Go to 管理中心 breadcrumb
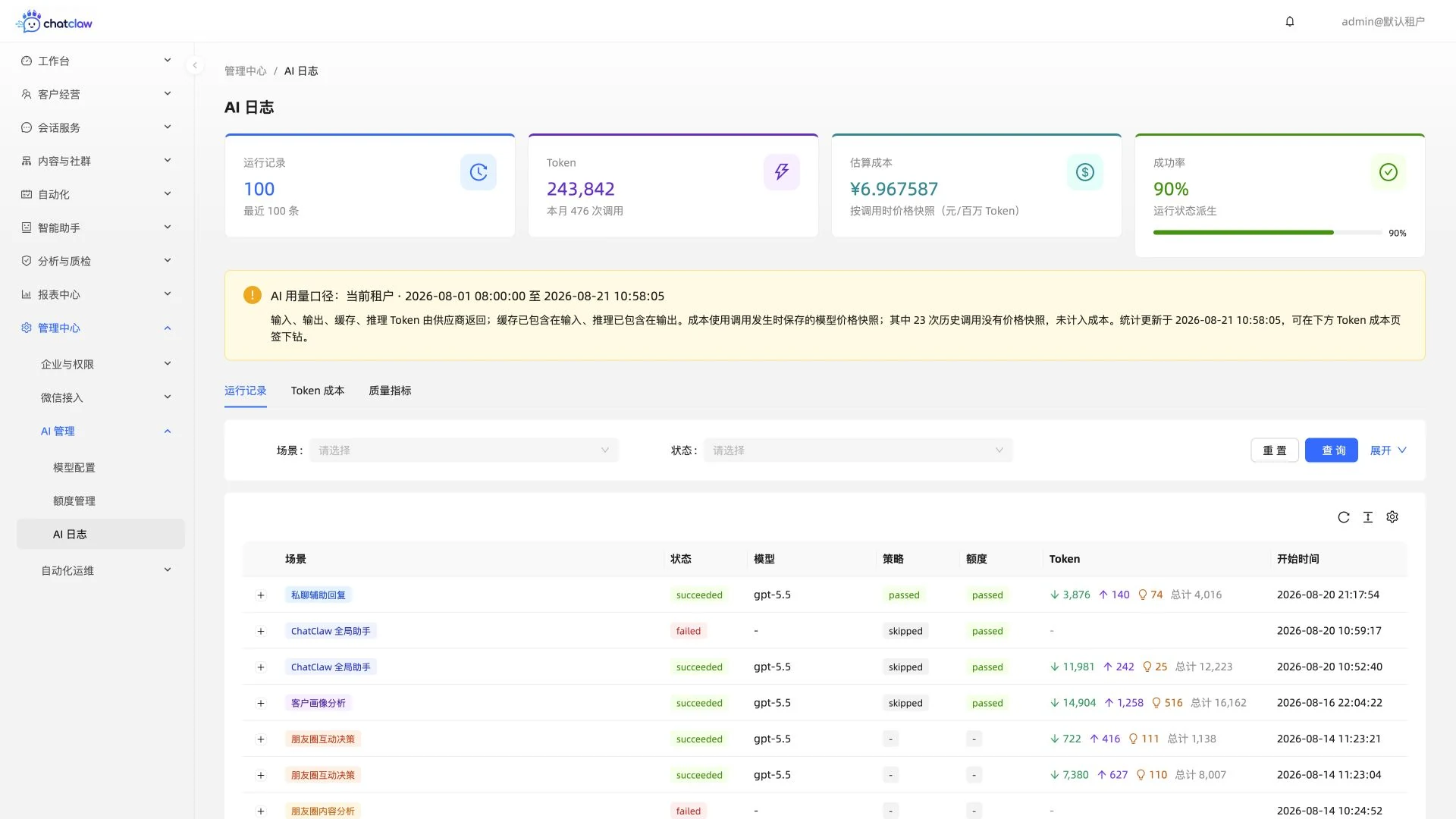Image resolution: width=1456 pixels, height=819 pixels. pos(246,71)
